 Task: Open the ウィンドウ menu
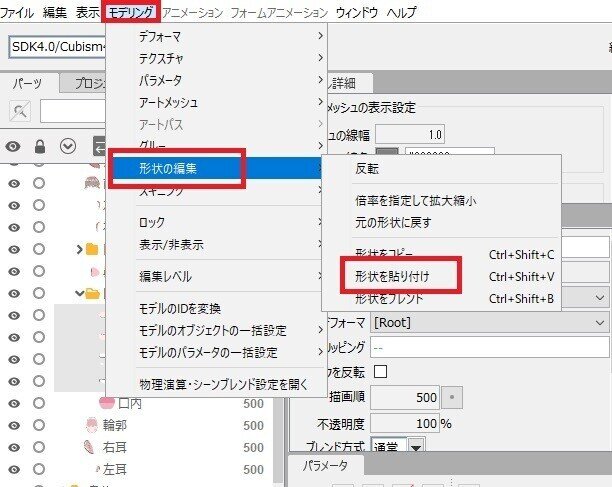(357, 12)
